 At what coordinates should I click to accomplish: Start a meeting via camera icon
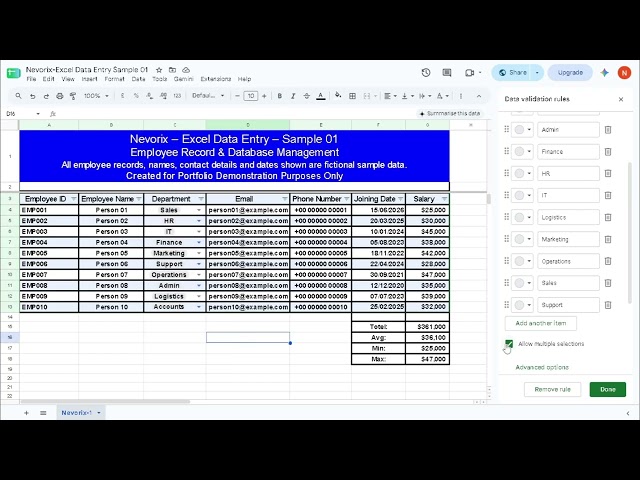pos(469,73)
